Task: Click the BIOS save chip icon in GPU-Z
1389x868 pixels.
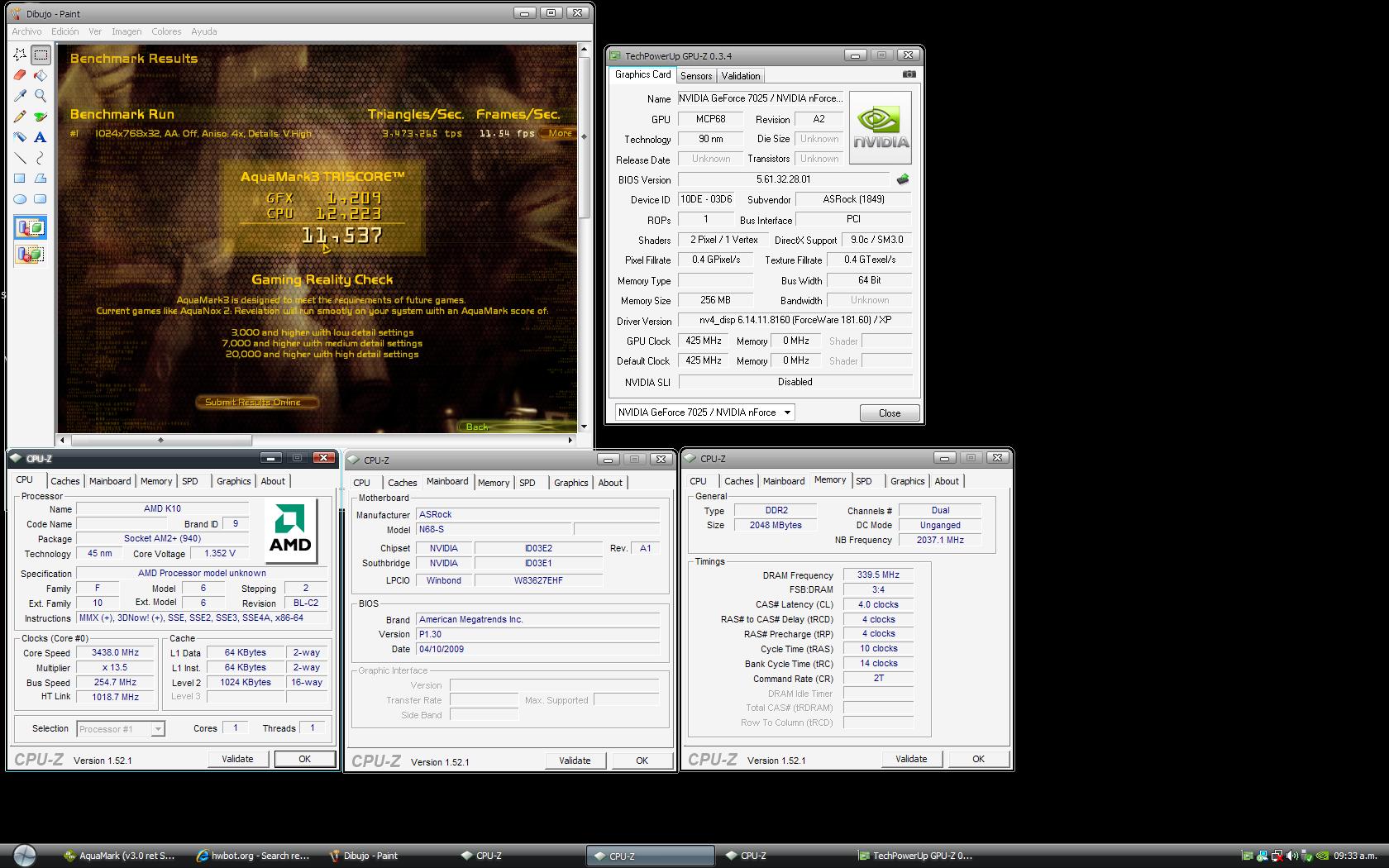Action: pos(903,179)
